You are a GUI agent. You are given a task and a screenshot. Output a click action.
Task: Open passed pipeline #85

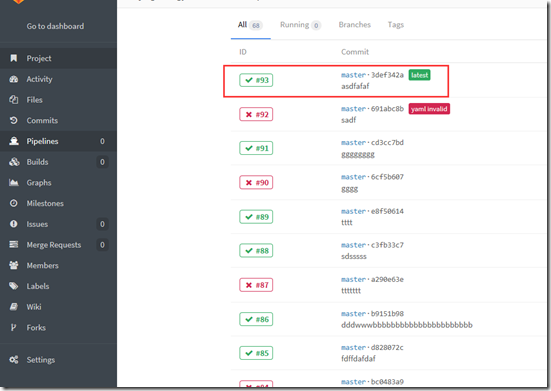[256, 353]
